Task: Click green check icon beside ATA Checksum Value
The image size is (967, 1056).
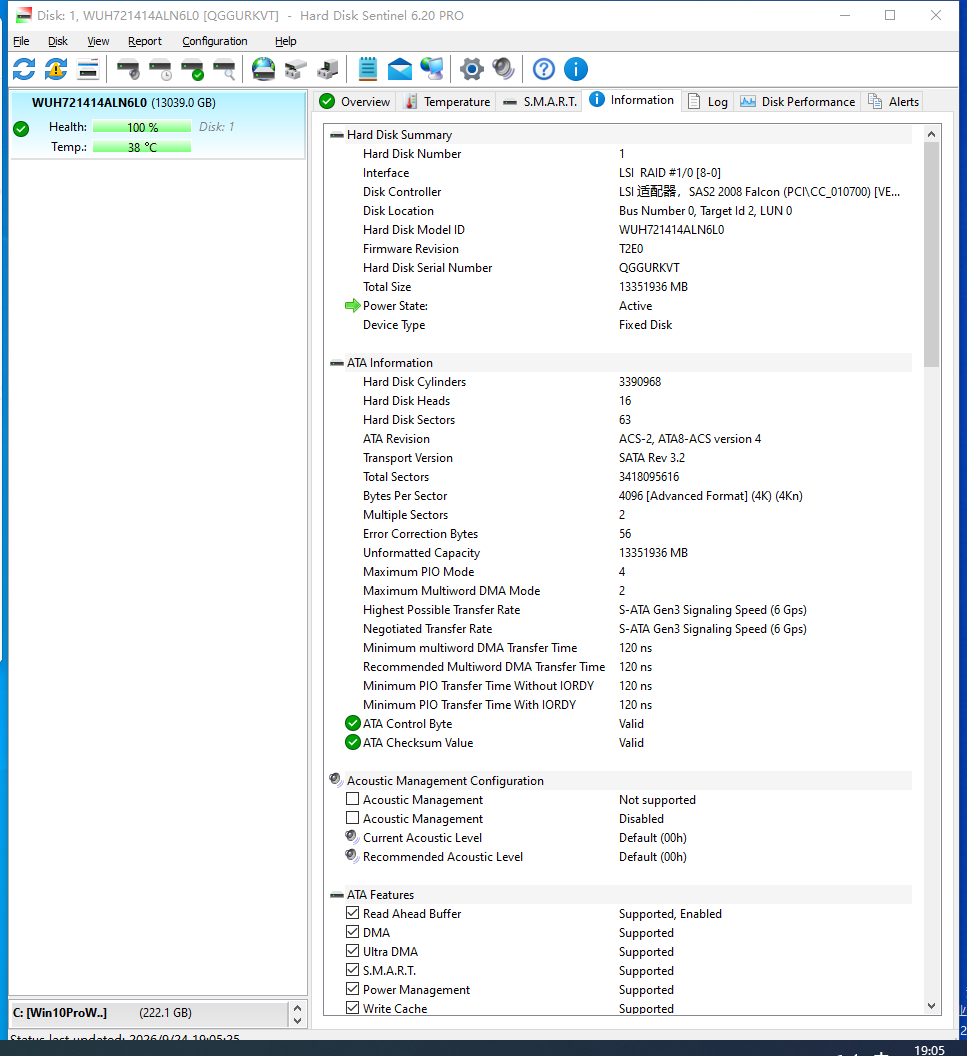Action: (353, 742)
